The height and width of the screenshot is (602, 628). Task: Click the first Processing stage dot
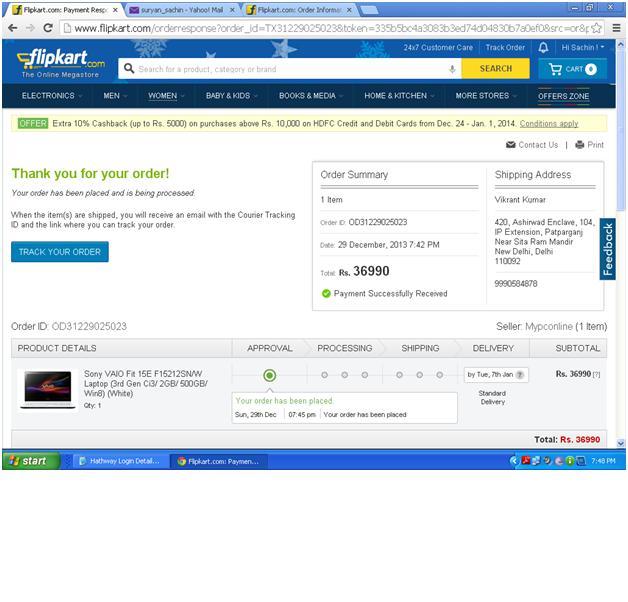[324, 375]
